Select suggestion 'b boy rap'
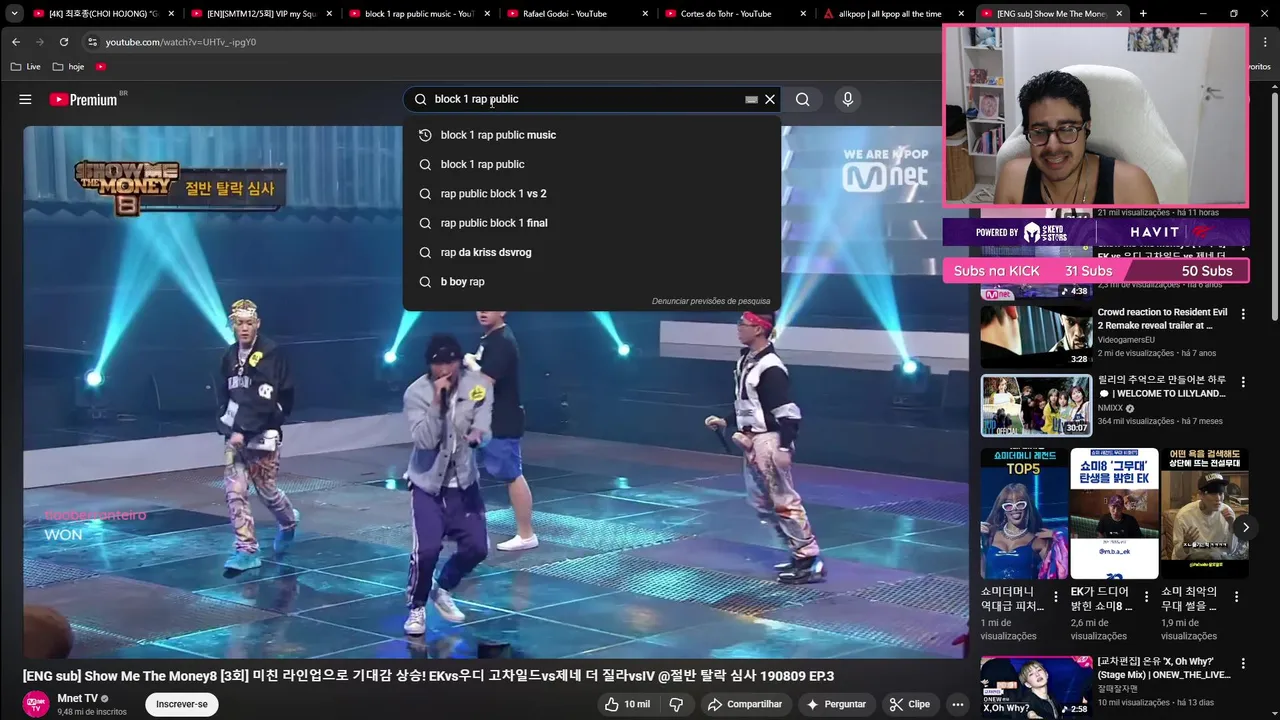This screenshot has height=720, width=1280. [x=592, y=282]
